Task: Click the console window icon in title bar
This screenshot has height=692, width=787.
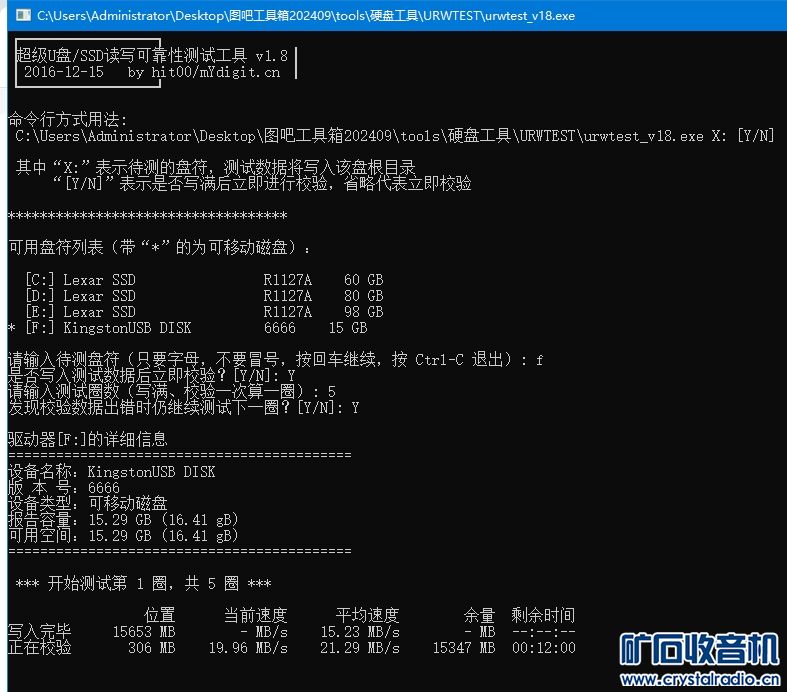Action: coord(23,15)
